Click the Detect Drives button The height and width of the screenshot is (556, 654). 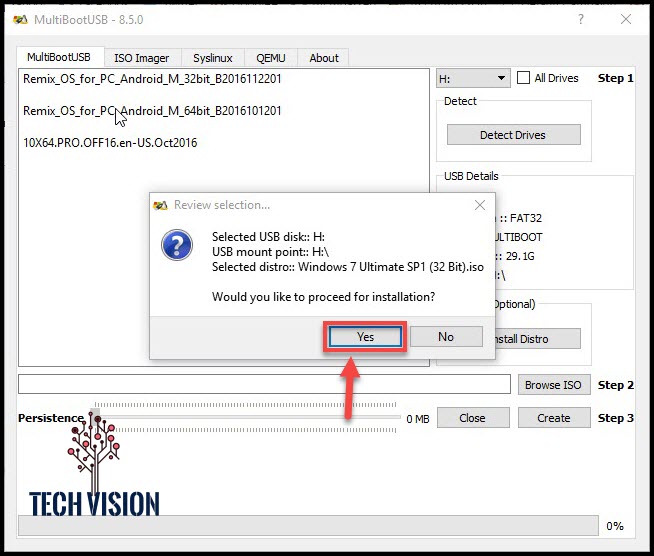pos(513,135)
